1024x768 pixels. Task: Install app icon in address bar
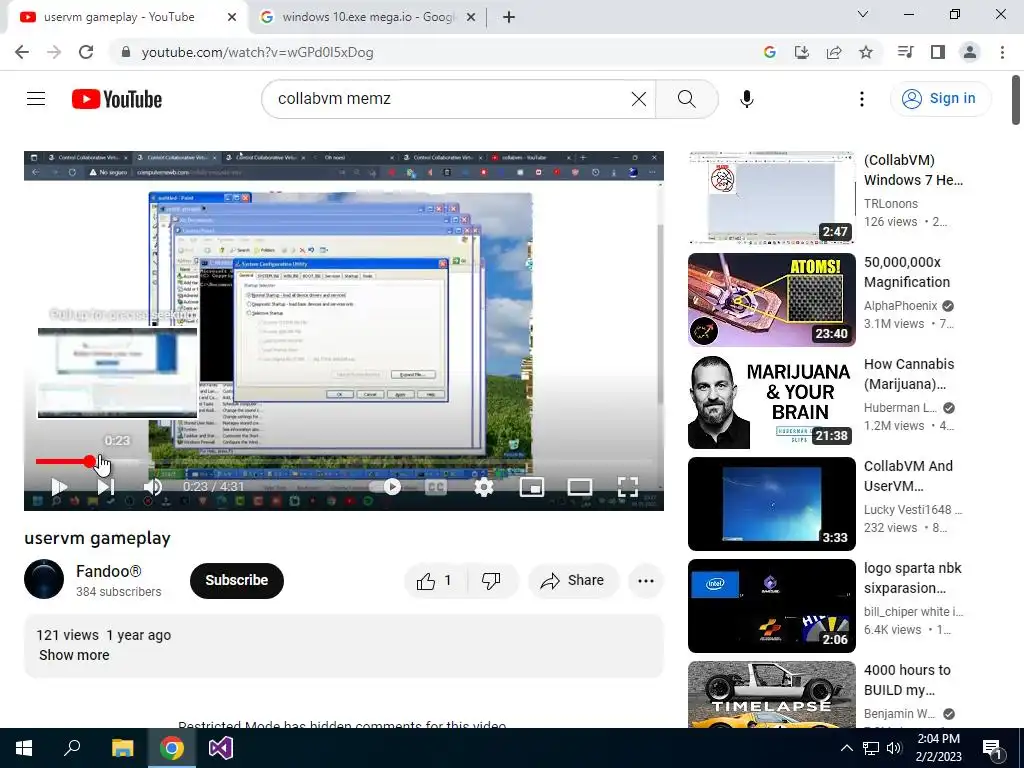pyautogui.click(x=801, y=52)
